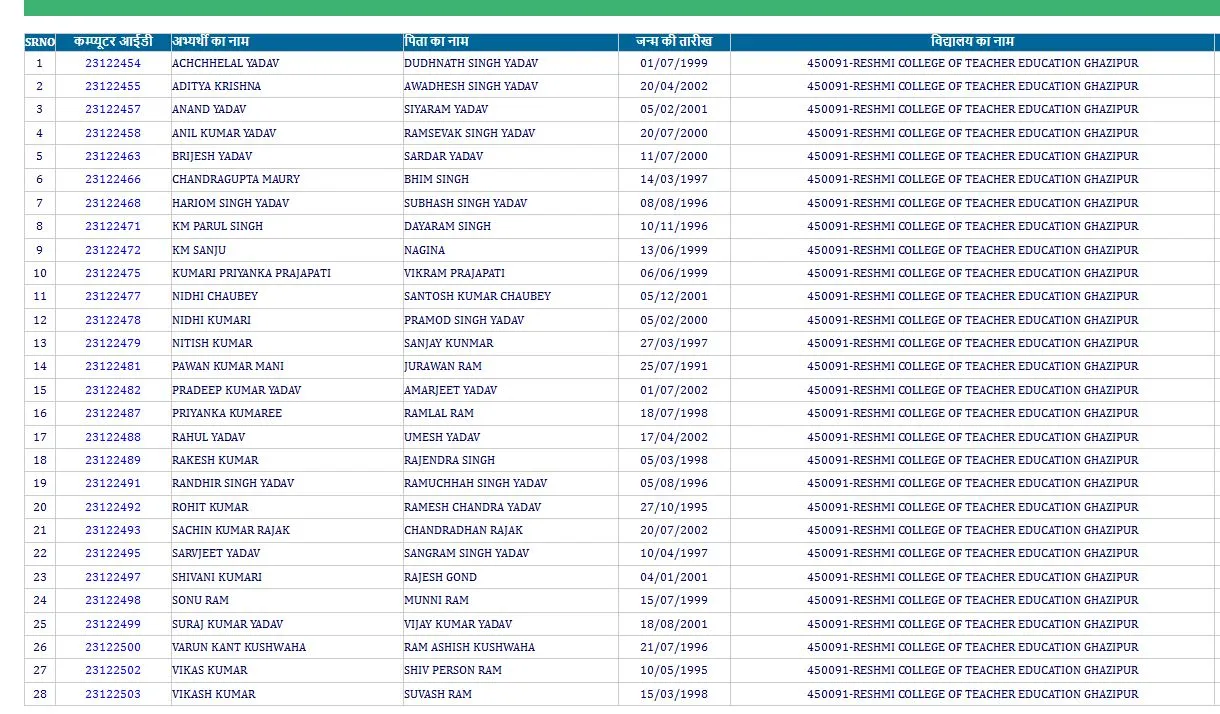Select computer ID 23122472 for KM Sanju
The width and height of the screenshot is (1220, 714).
click(x=113, y=250)
